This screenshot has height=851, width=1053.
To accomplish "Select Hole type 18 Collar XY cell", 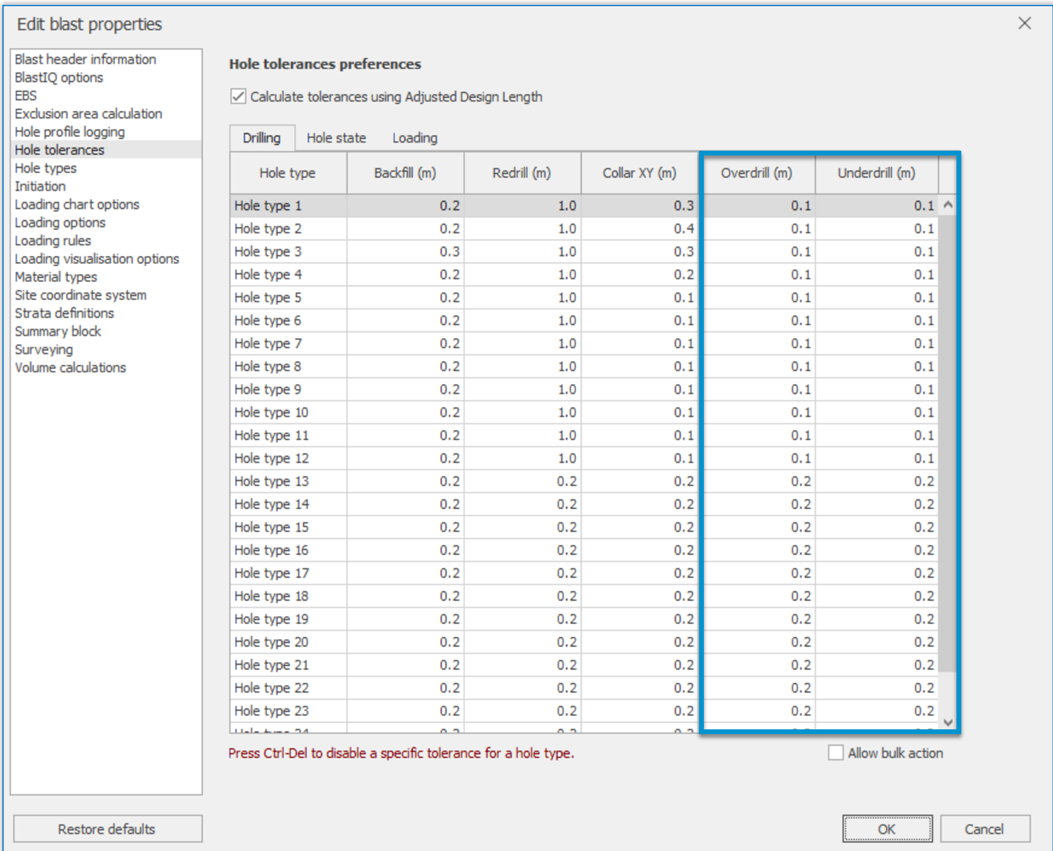I will [x=639, y=596].
